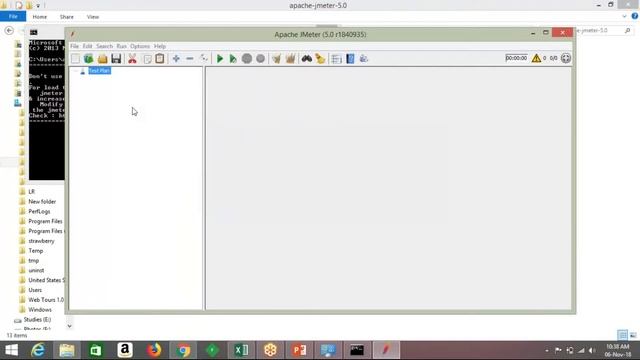Click the Collapse All minus icon
Image resolution: width=640 pixels, height=360 pixels.
coord(190,58)
